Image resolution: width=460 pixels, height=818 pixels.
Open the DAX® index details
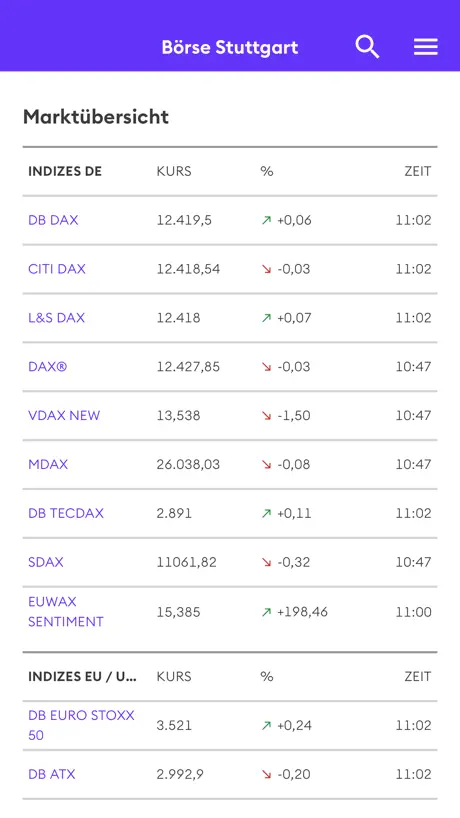click(x=47, y=367)
